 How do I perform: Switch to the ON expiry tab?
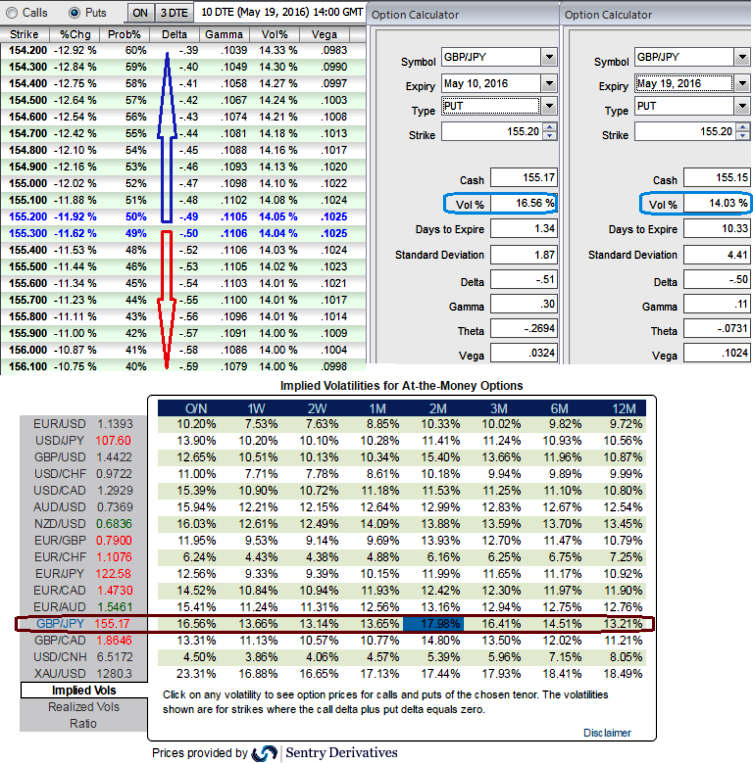point(140,13)
